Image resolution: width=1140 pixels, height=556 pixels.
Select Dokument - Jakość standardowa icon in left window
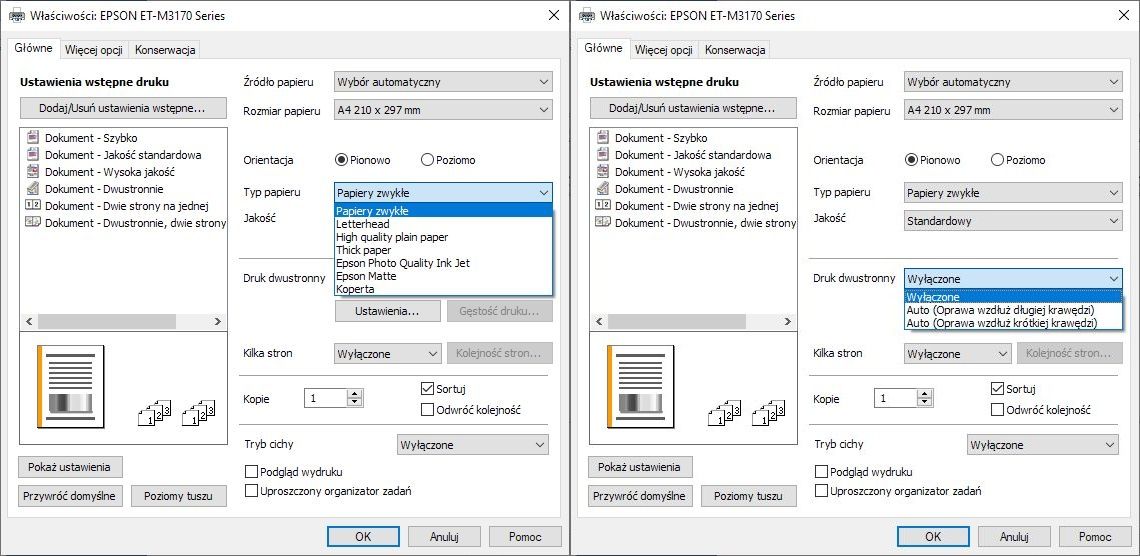click(33, 155)
